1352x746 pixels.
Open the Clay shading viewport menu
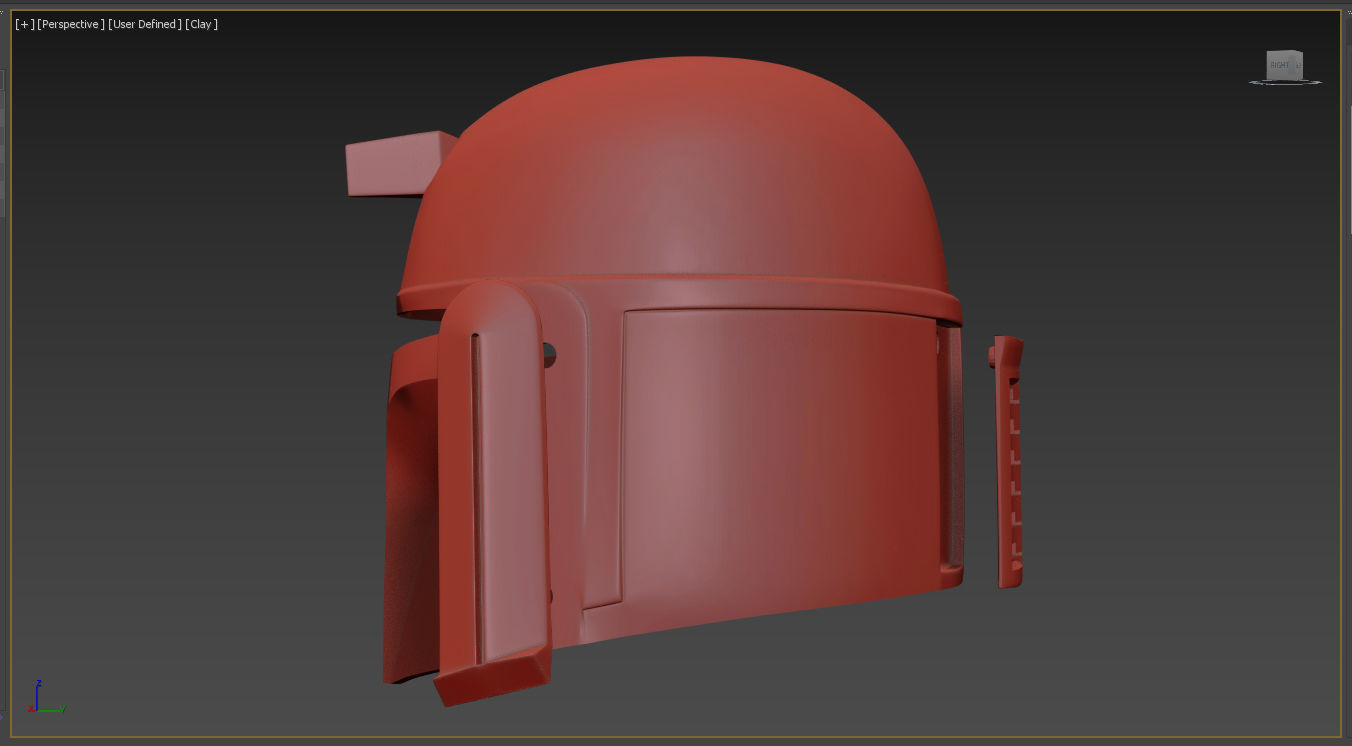[202, 24]
